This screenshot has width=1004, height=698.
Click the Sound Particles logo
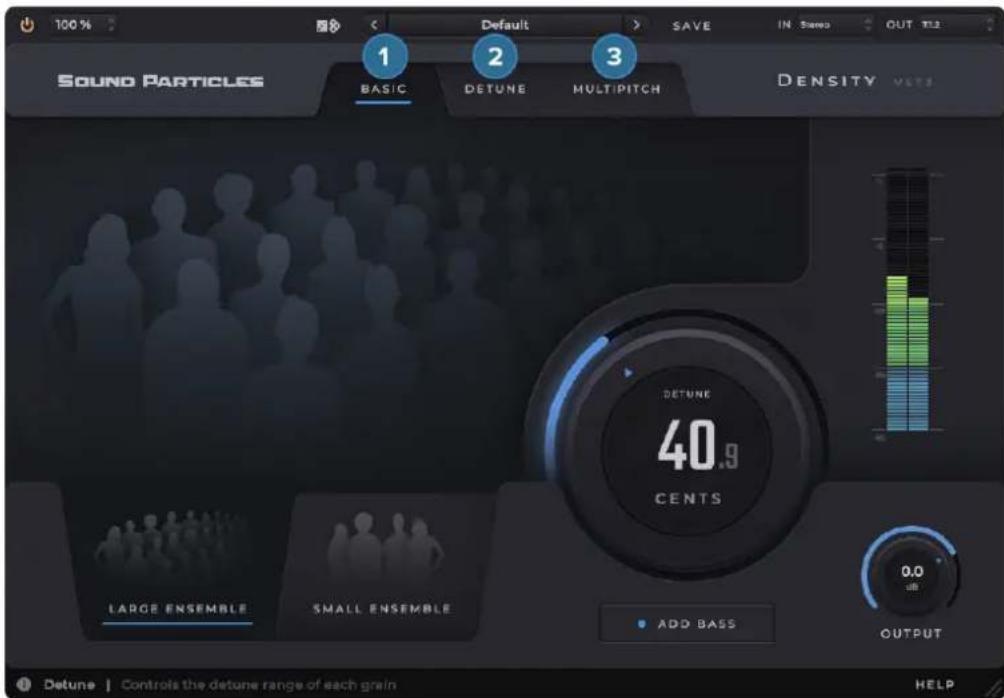[161, 81]
